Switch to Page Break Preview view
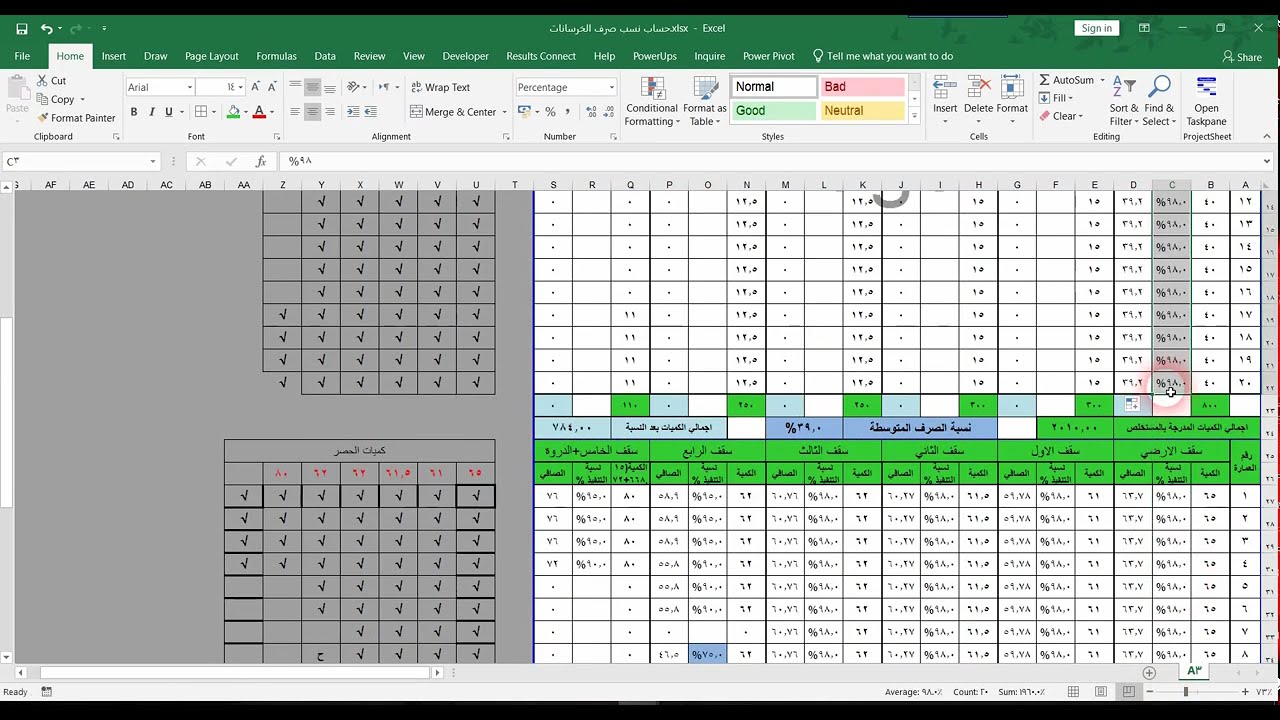This screenshot has height=720, width=1280. tap(1128, 692)
